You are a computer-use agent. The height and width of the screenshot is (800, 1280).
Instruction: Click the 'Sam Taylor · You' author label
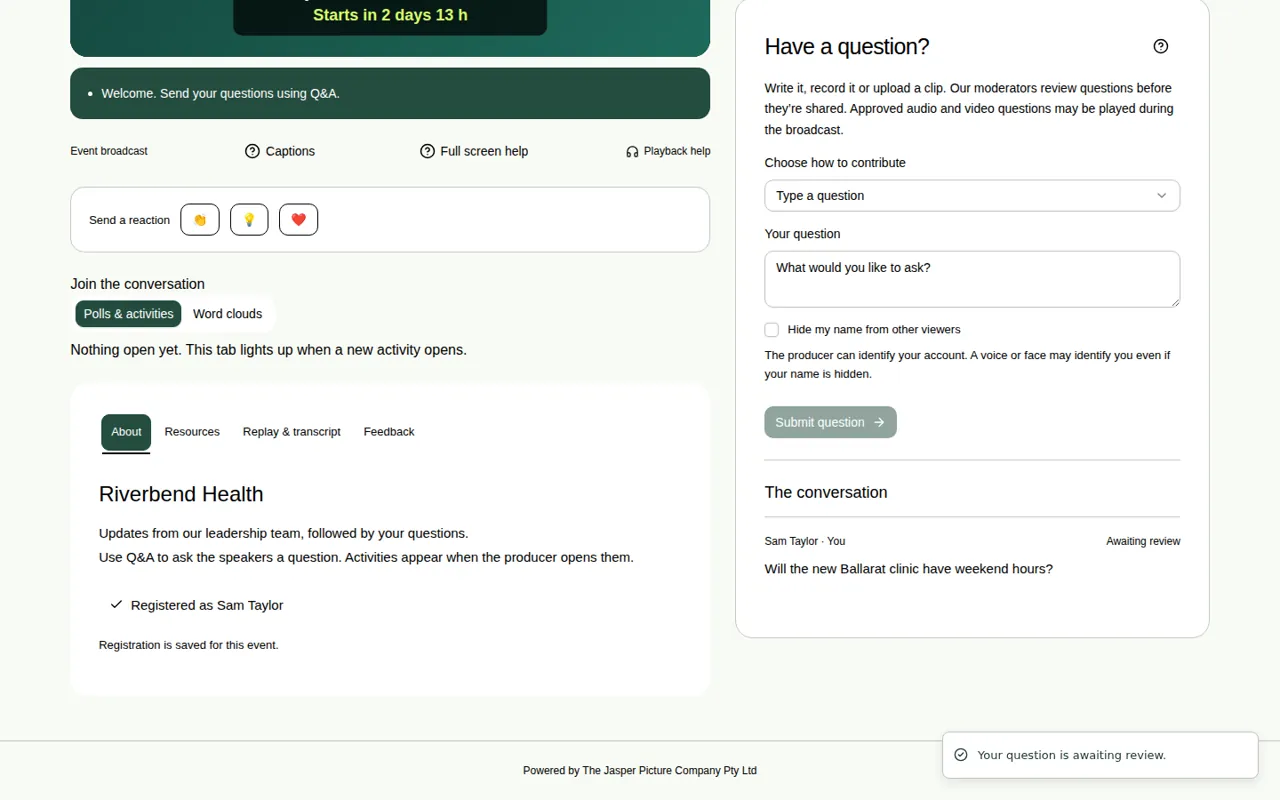[x=805, y=541]
